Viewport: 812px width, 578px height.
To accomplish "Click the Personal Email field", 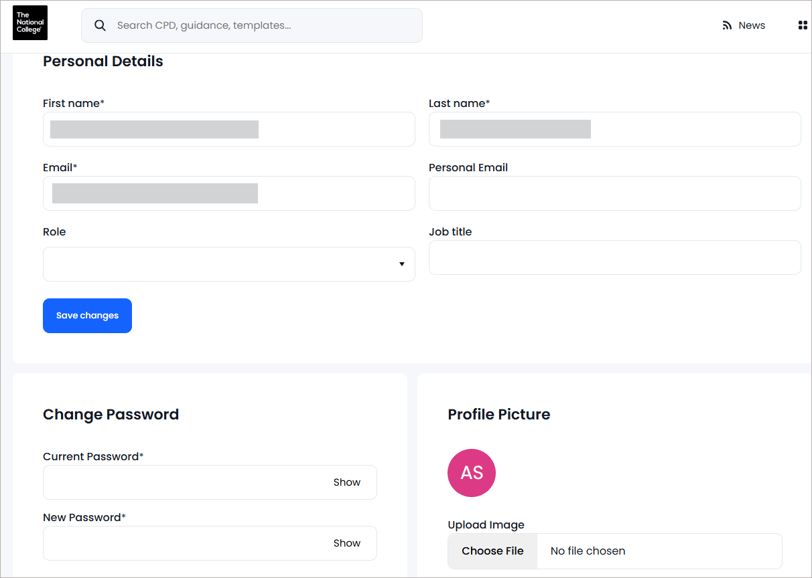I will 614,193.
